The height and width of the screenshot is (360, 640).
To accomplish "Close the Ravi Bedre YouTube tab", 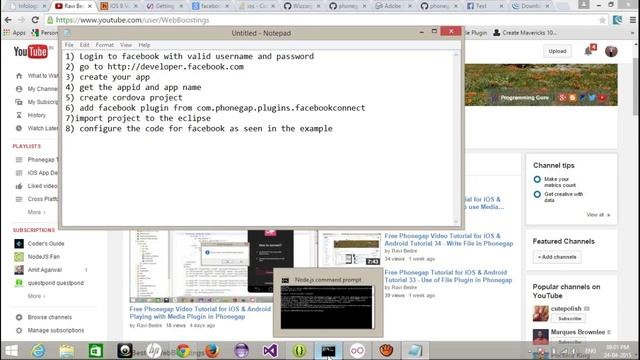I will coord(90,6).
